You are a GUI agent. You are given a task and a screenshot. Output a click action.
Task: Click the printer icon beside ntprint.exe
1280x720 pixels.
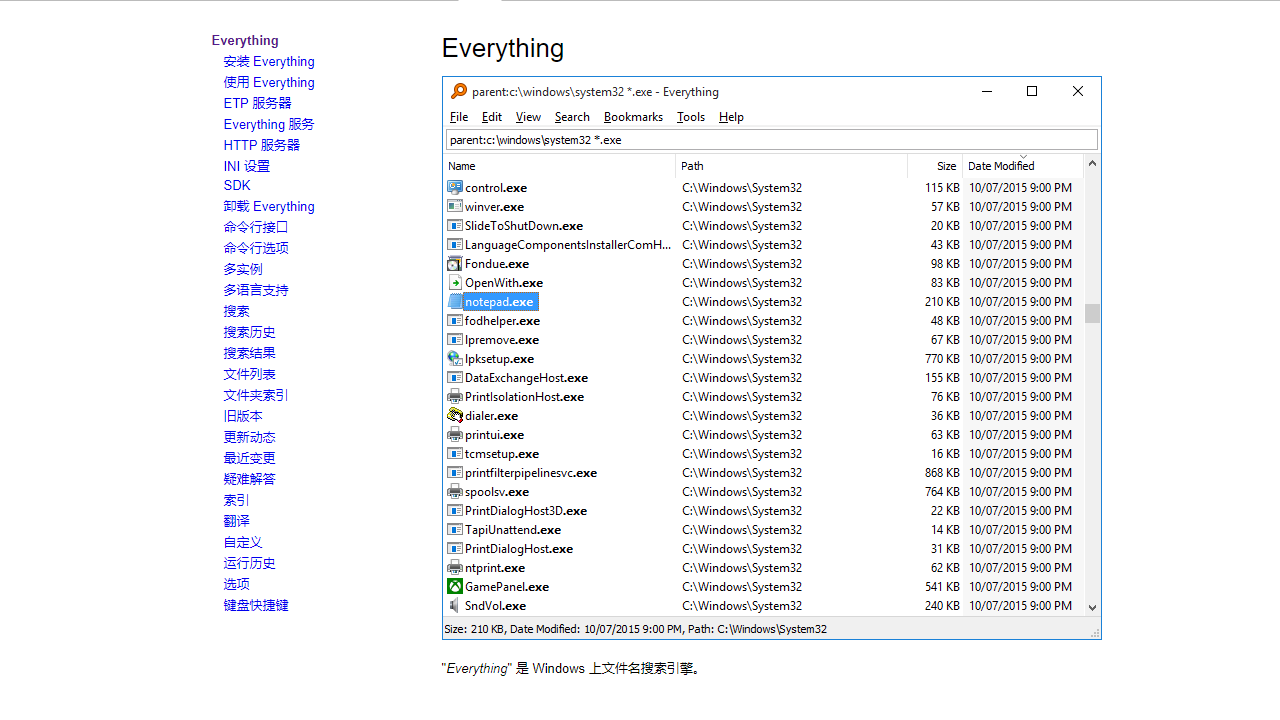click(x=455, y=568)
